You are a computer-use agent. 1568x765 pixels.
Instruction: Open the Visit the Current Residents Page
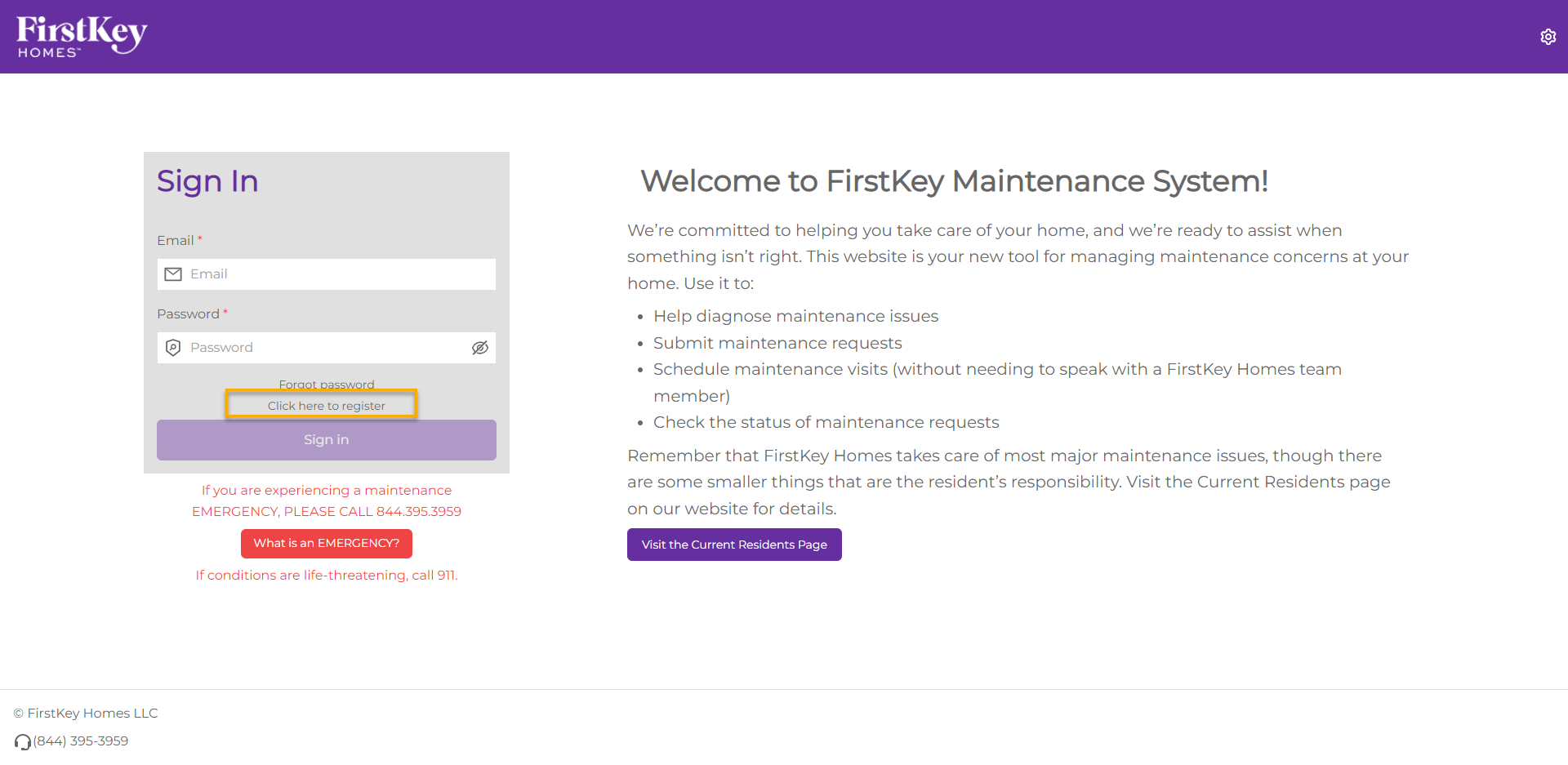733,545
